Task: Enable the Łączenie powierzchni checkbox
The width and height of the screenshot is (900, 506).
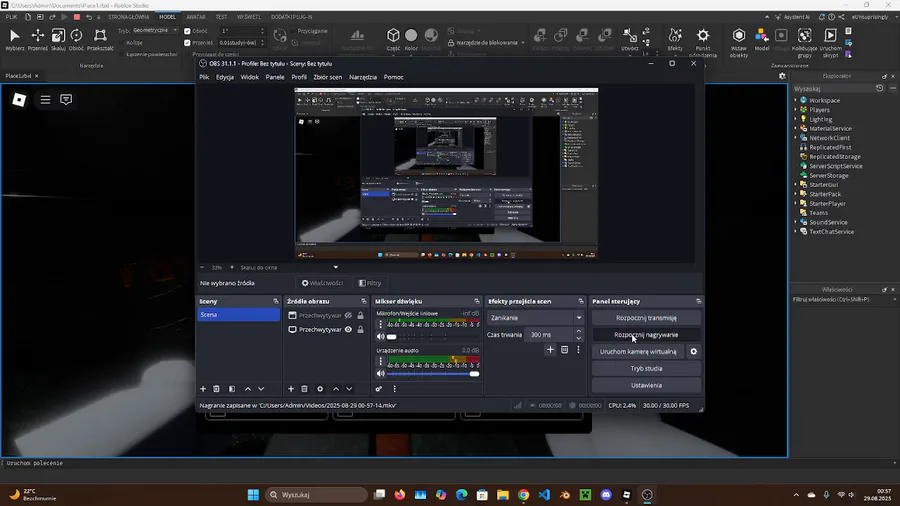Action: tap(123, 54)
